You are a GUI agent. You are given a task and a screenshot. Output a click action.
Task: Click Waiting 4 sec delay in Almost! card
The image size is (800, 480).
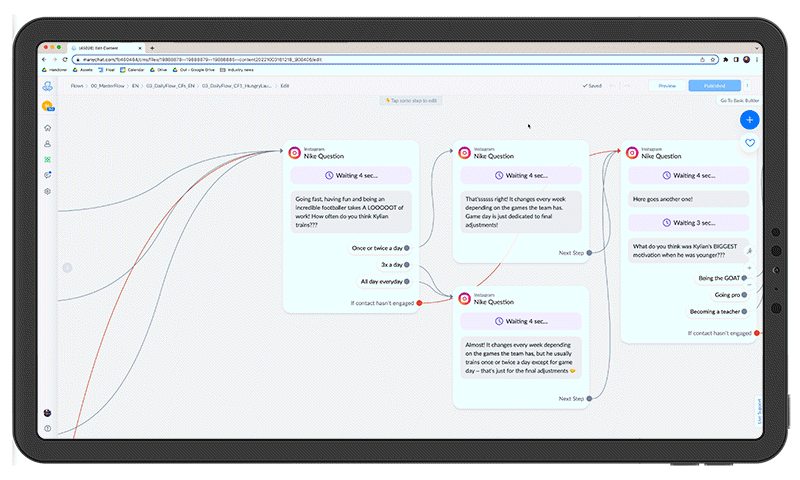521,321
